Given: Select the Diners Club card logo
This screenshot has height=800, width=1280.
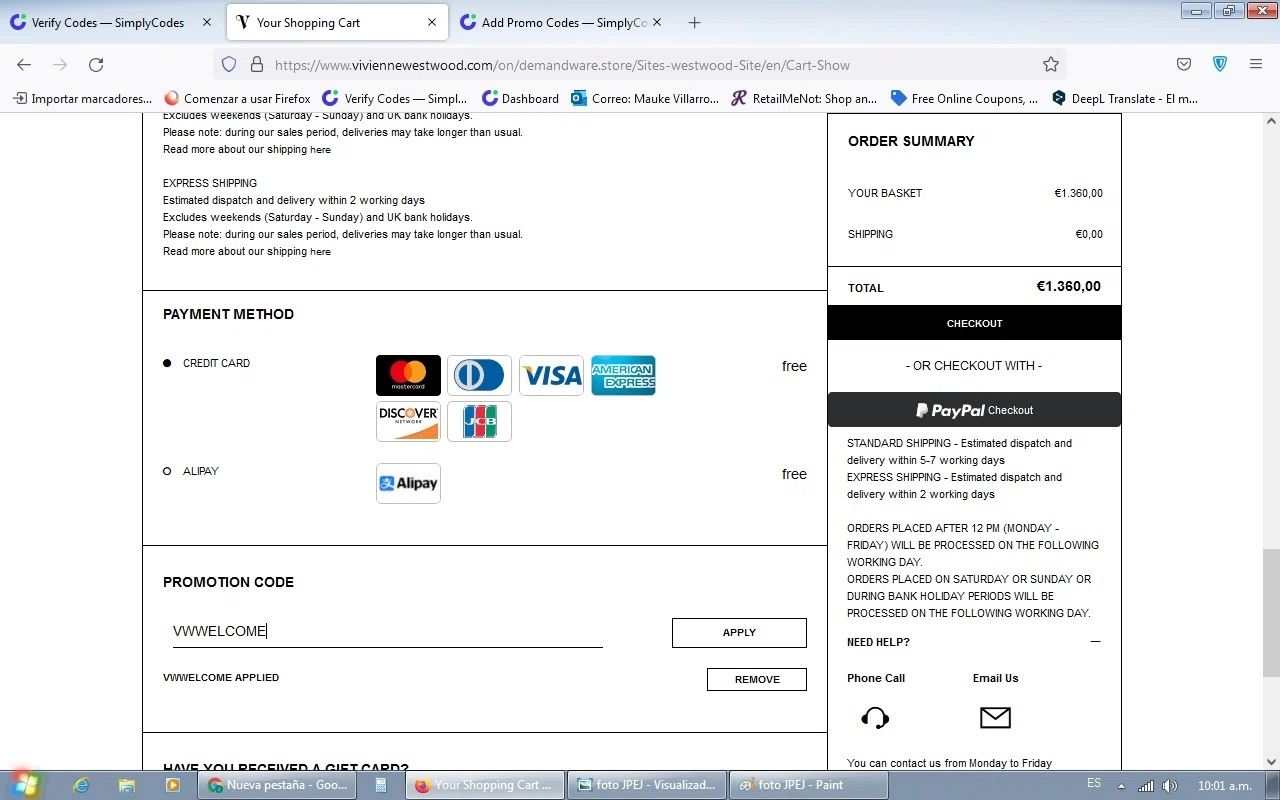Looking at the screenshot, I should click(x=479, y=375).
